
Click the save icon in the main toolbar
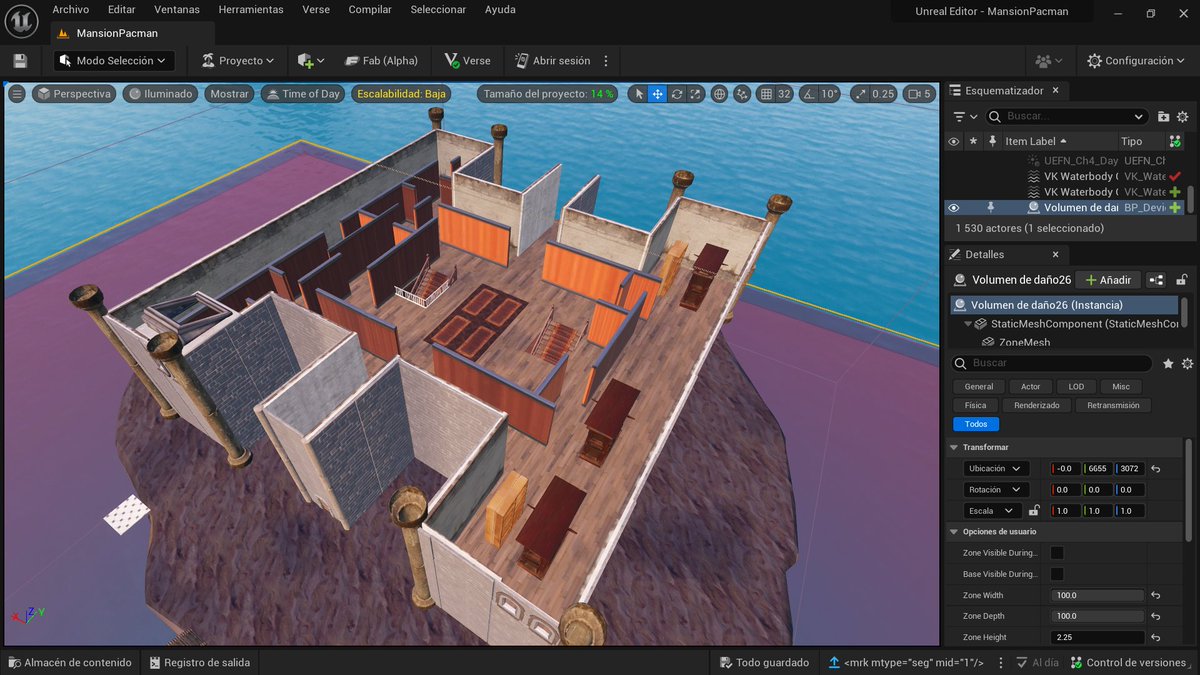pos(20,61)
